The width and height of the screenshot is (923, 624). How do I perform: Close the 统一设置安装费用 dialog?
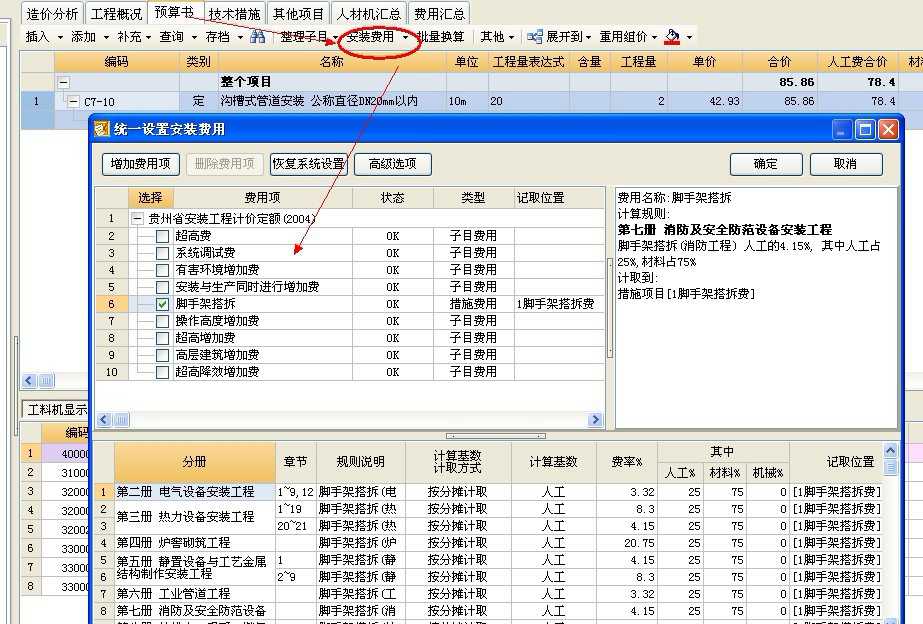click(x=888, y=129)
